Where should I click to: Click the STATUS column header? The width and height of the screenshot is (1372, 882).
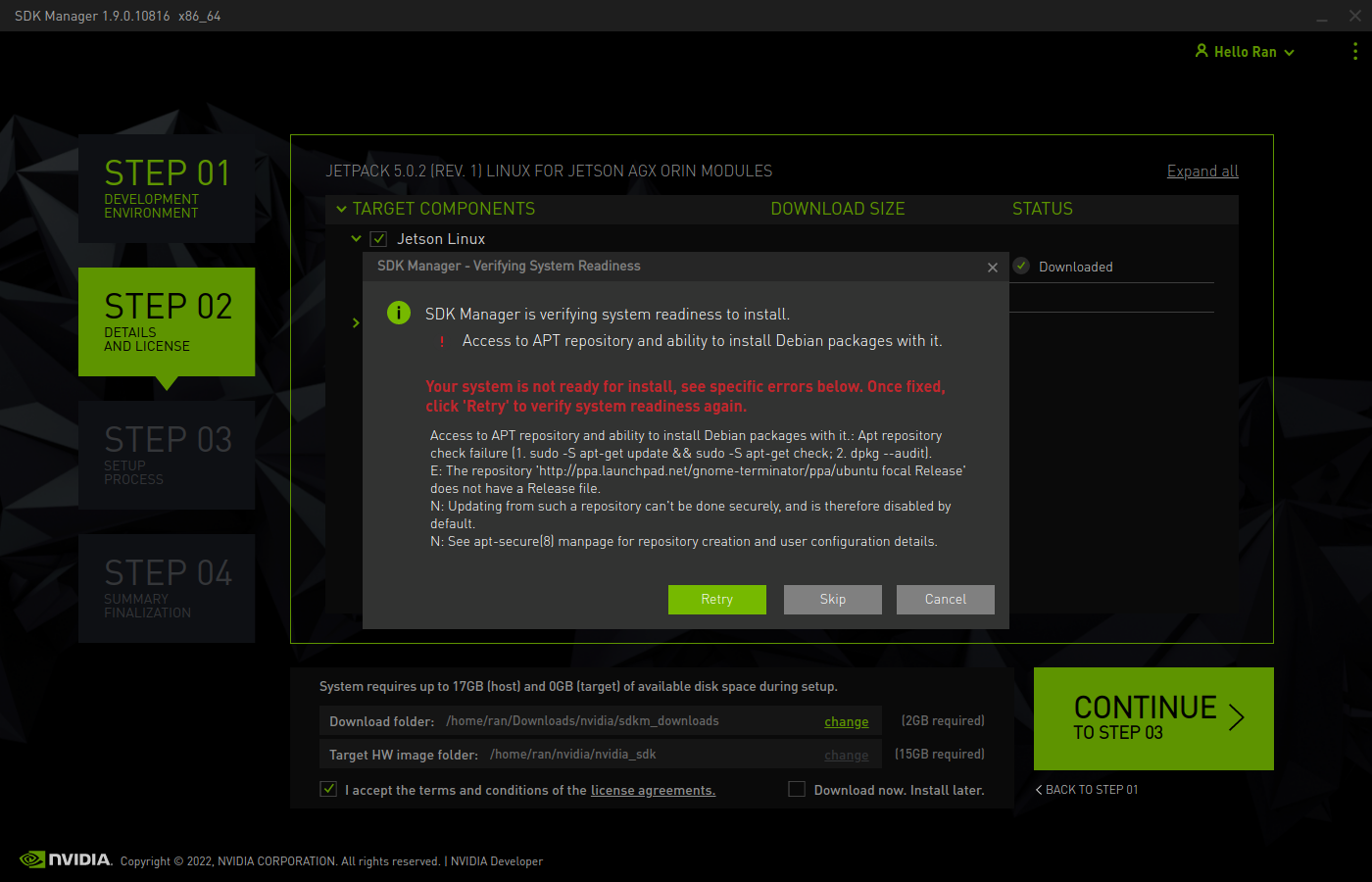[x=1043, y=209]
